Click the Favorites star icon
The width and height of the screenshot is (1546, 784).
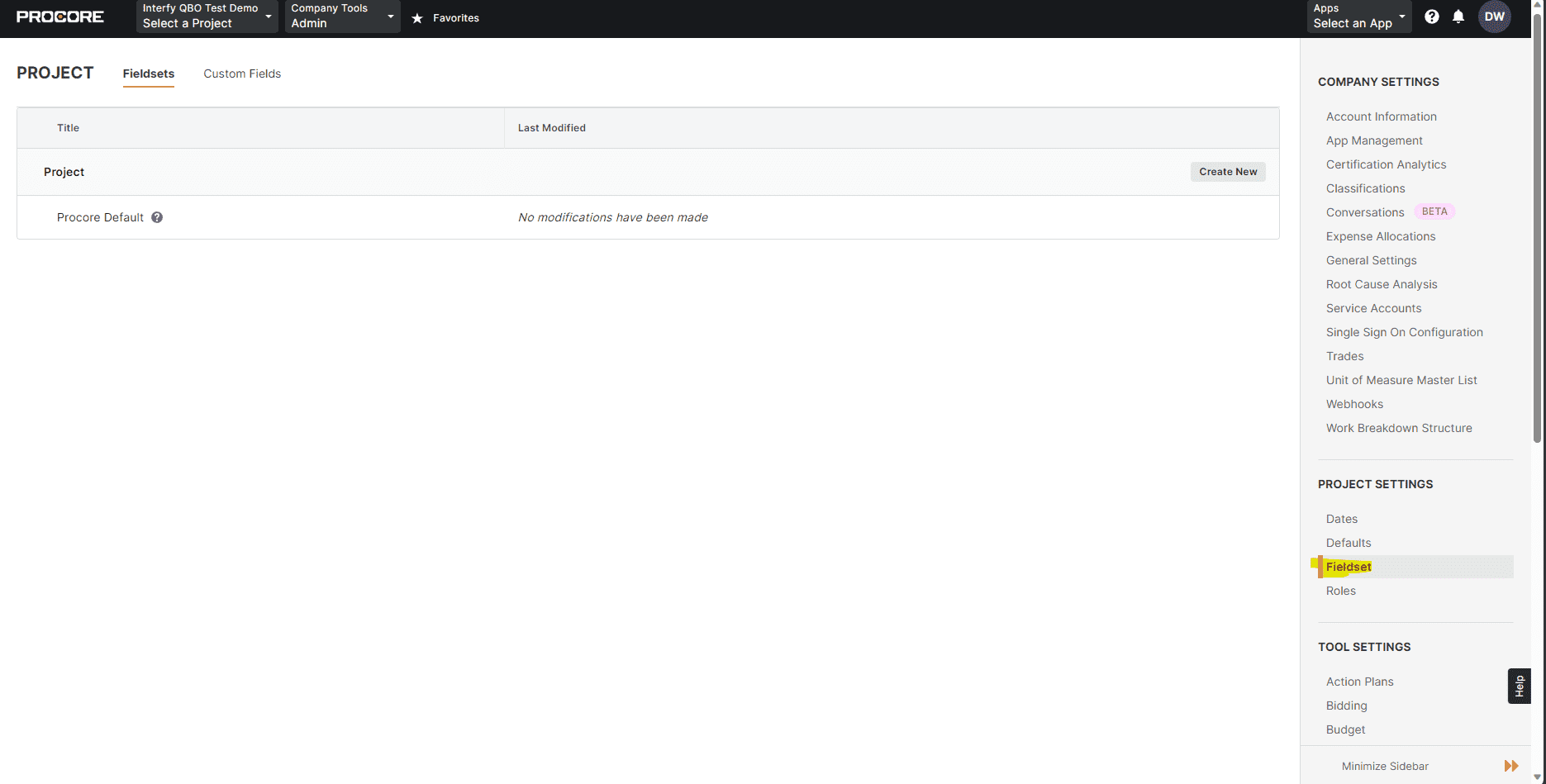(416, 17)
